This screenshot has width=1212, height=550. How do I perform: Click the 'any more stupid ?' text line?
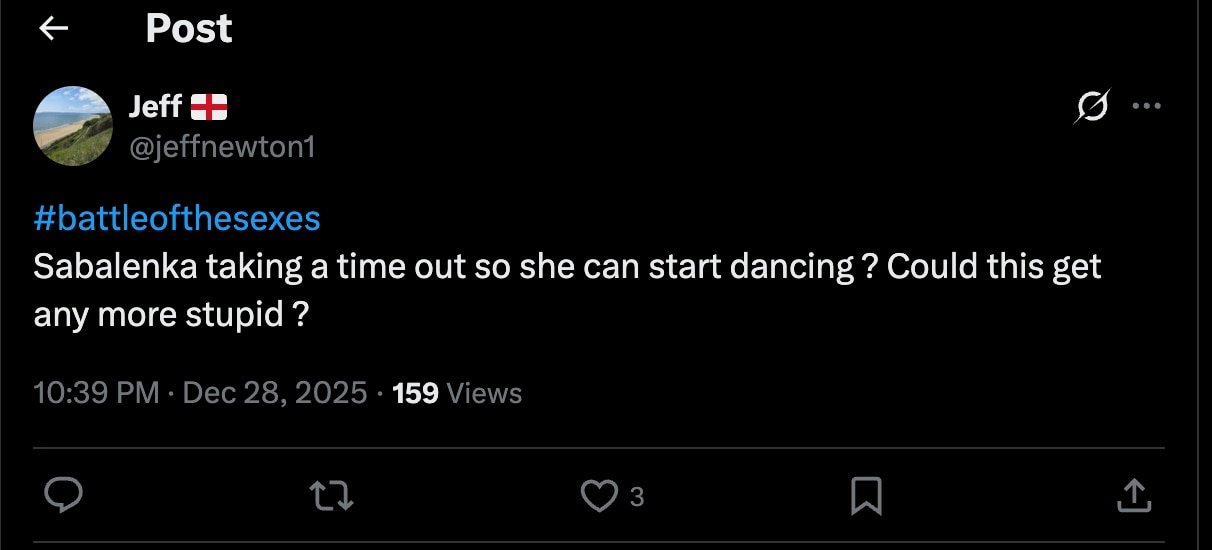[170, 314]
